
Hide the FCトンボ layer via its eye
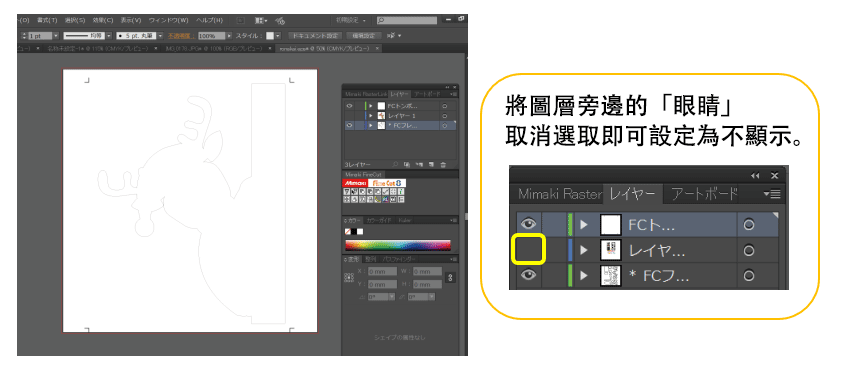[x=349, y=106]
